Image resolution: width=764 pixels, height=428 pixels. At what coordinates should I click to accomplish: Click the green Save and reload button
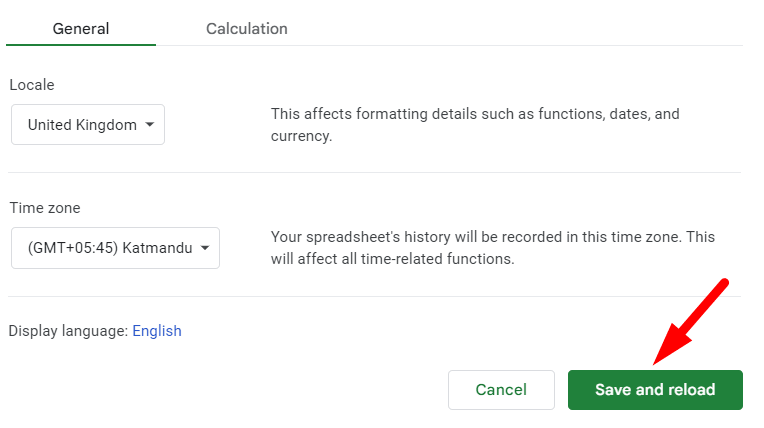point(655,390)
